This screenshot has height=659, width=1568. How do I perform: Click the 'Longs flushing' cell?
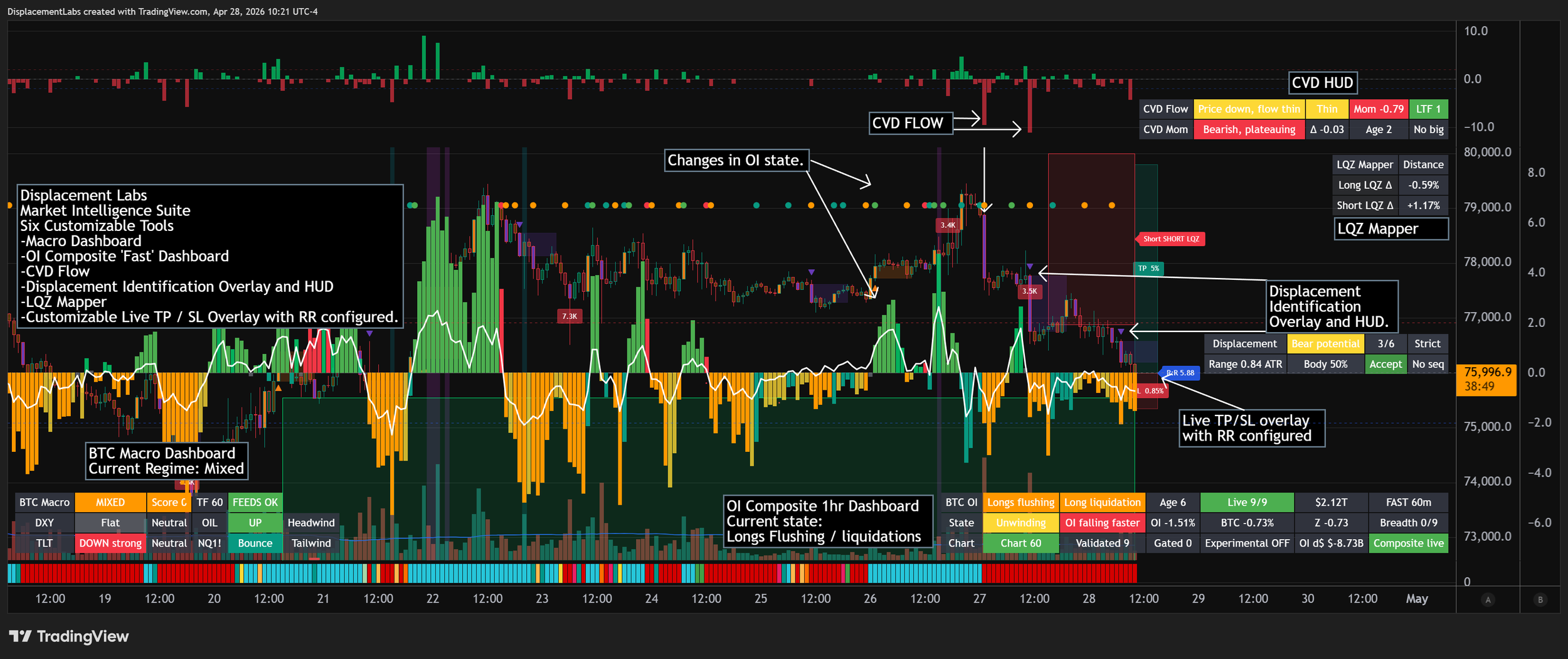tap(1020, 502)
